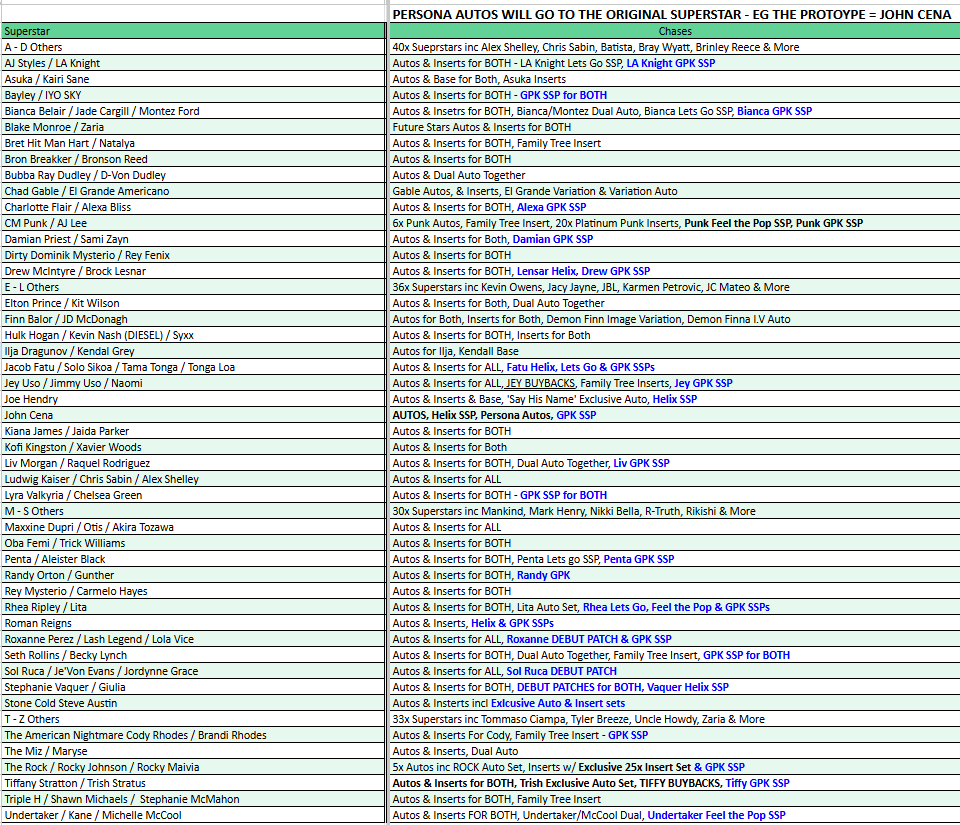Select the A - D Others cell

(x=193, y=47)
